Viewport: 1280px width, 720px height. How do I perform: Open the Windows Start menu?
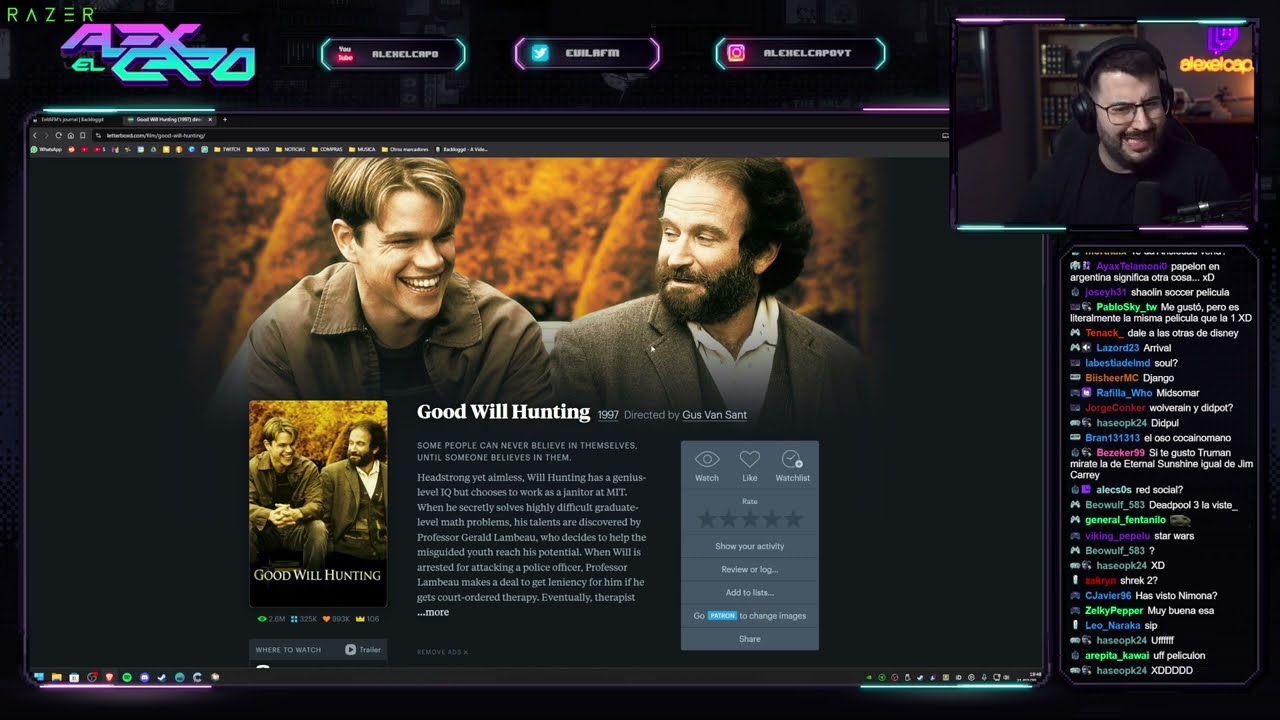click(39, 677)
